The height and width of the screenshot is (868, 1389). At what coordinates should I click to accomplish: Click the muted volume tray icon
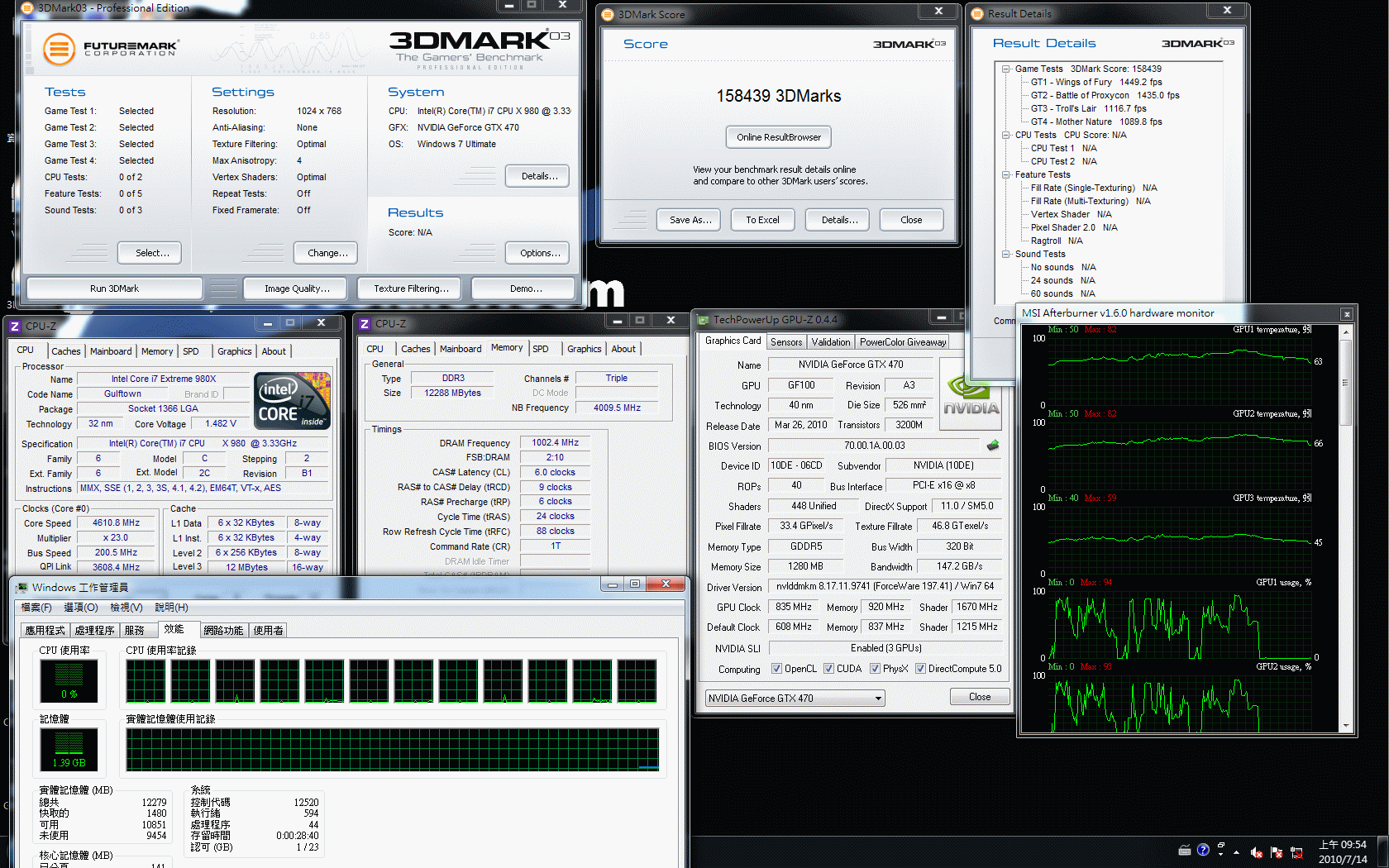1257,852
